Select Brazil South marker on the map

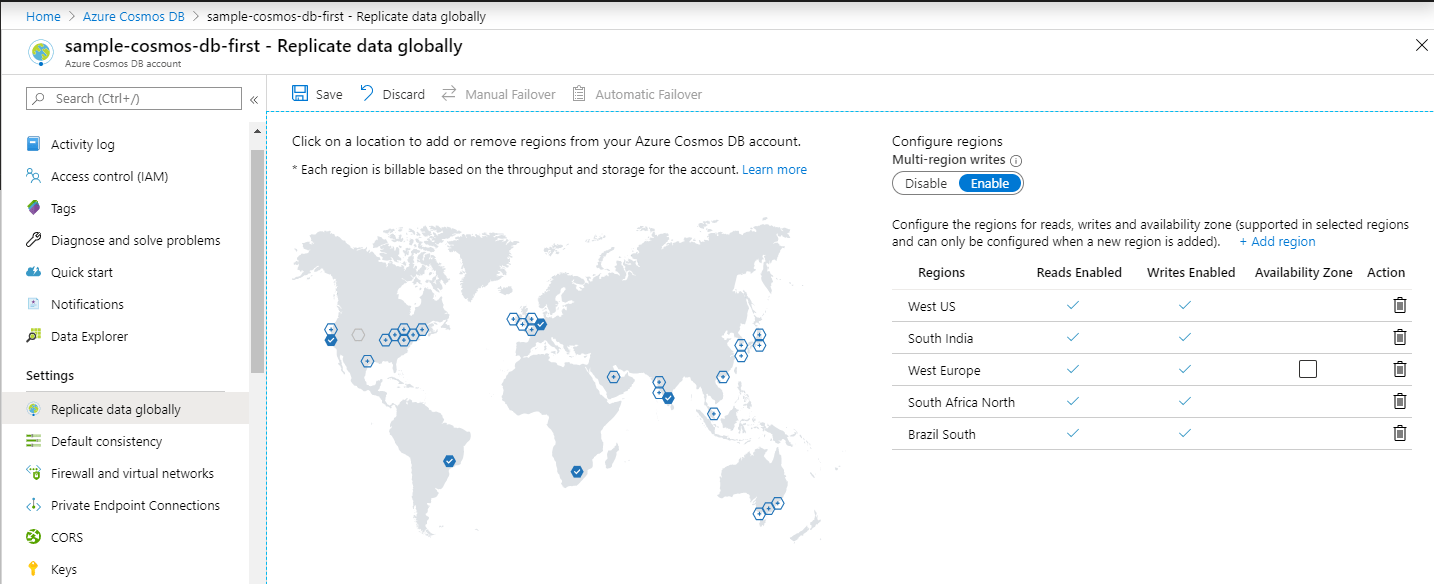pos(450,460)
